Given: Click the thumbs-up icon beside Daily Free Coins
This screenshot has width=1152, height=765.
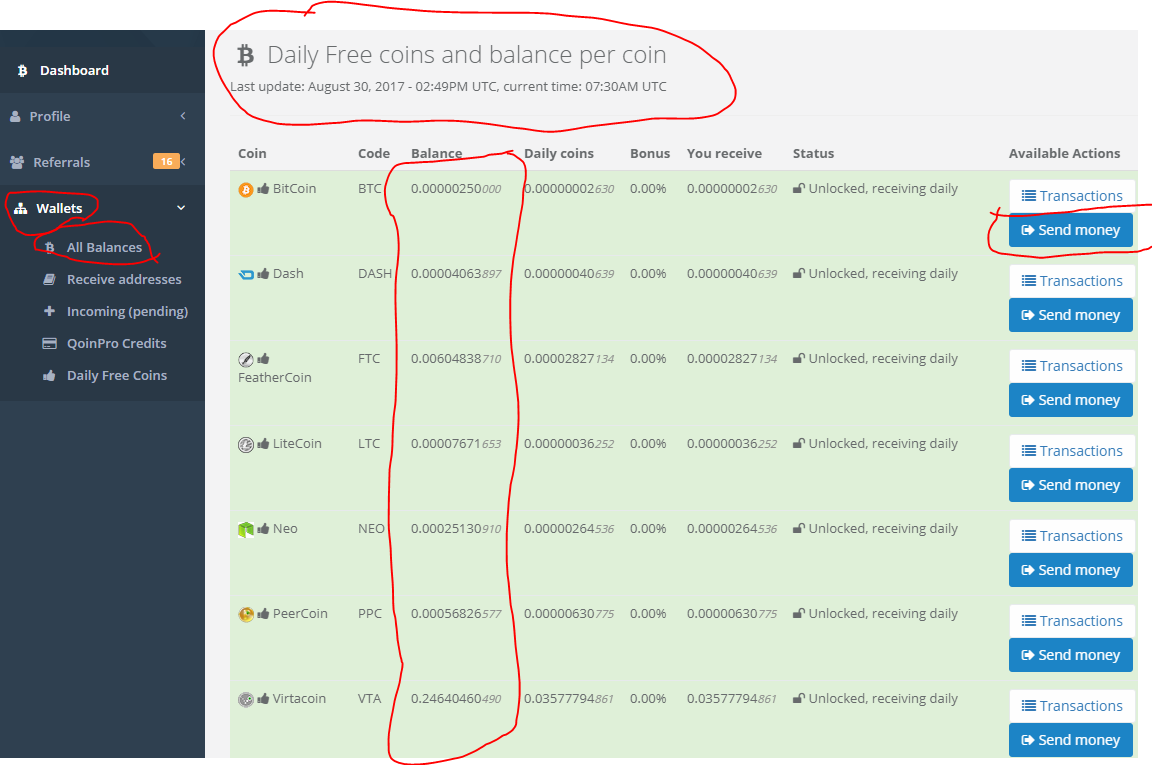Looking at the screenshot, I should click(49, 376).
